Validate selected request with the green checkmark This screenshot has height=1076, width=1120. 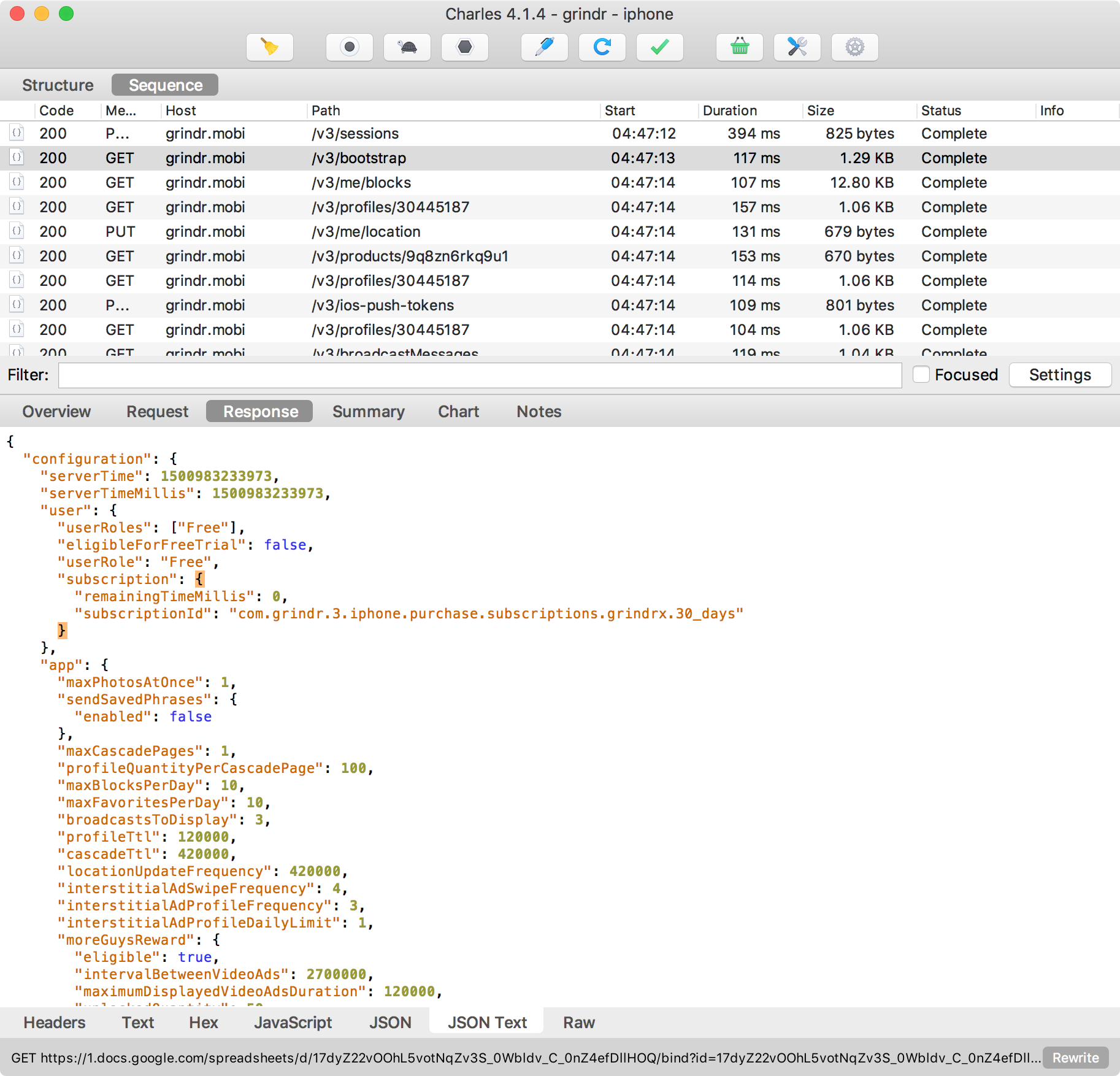(660, 47)
